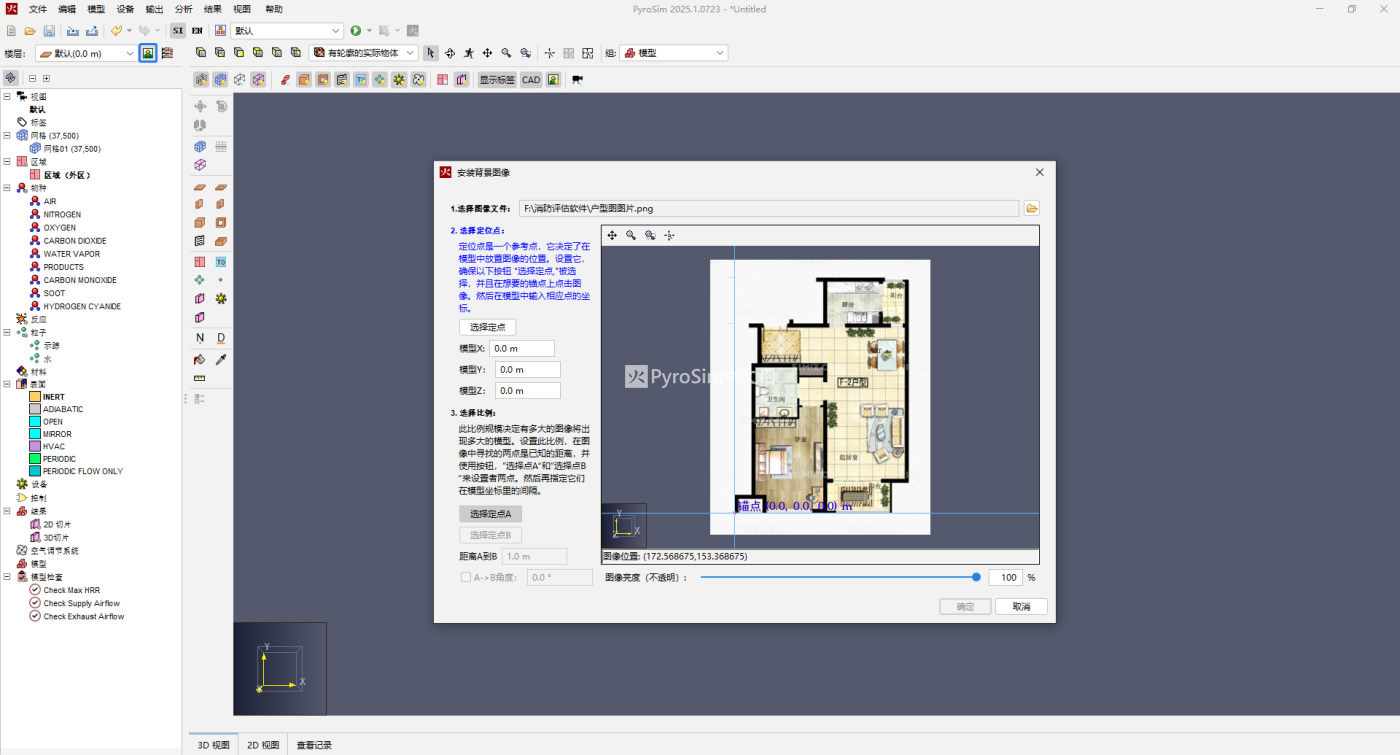Click the CAD toolbar icon
This screenshot has height=755, width=1400.
click(x=531, y=79)
